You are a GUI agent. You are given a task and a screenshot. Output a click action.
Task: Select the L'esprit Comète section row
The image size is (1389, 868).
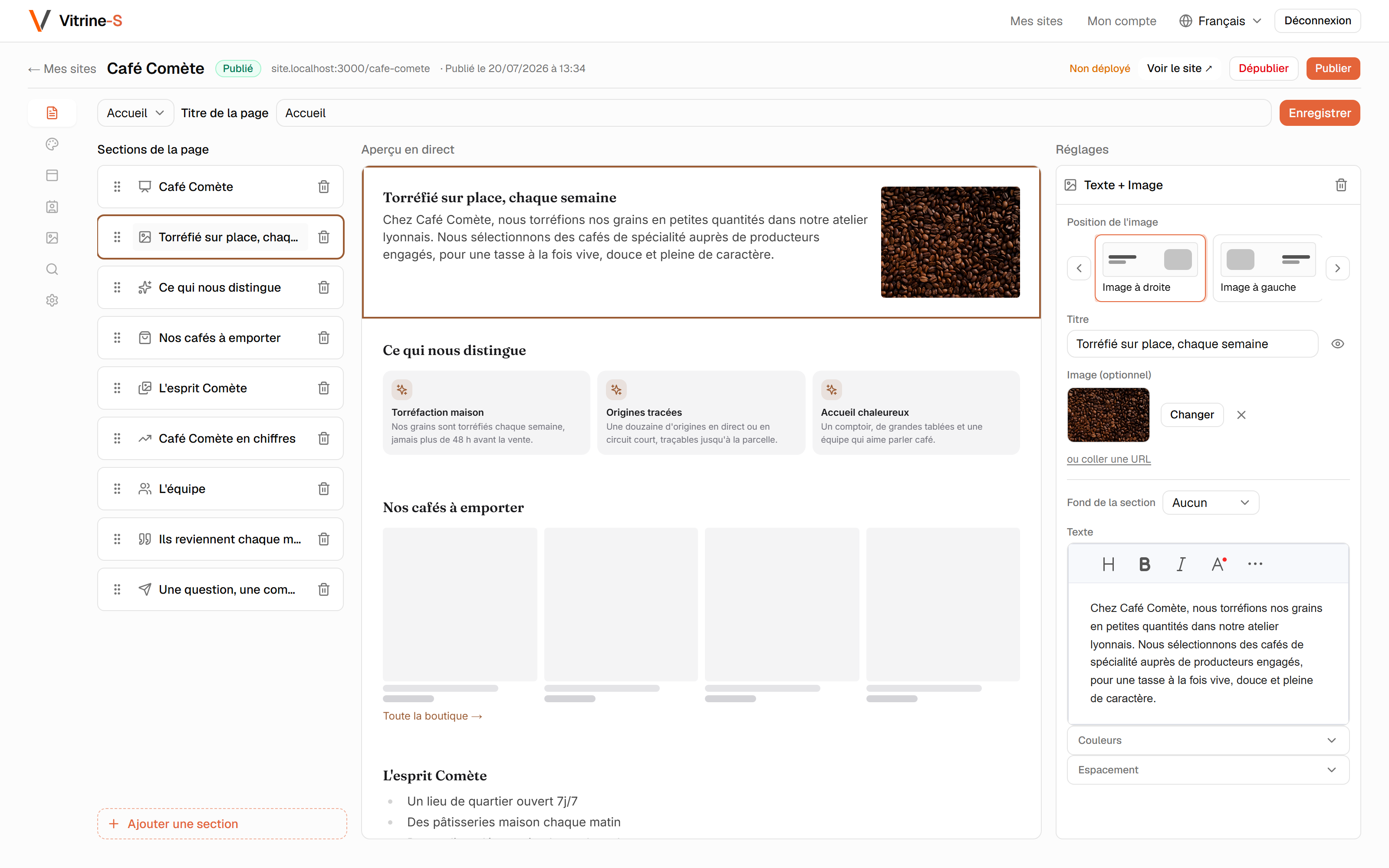tap(221, 388)
